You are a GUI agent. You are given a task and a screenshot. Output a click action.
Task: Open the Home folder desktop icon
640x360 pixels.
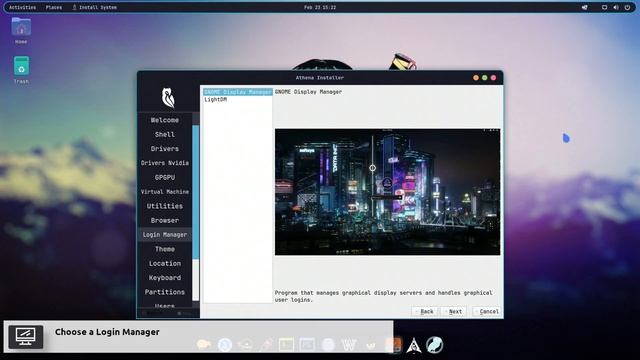pos(21,31)
